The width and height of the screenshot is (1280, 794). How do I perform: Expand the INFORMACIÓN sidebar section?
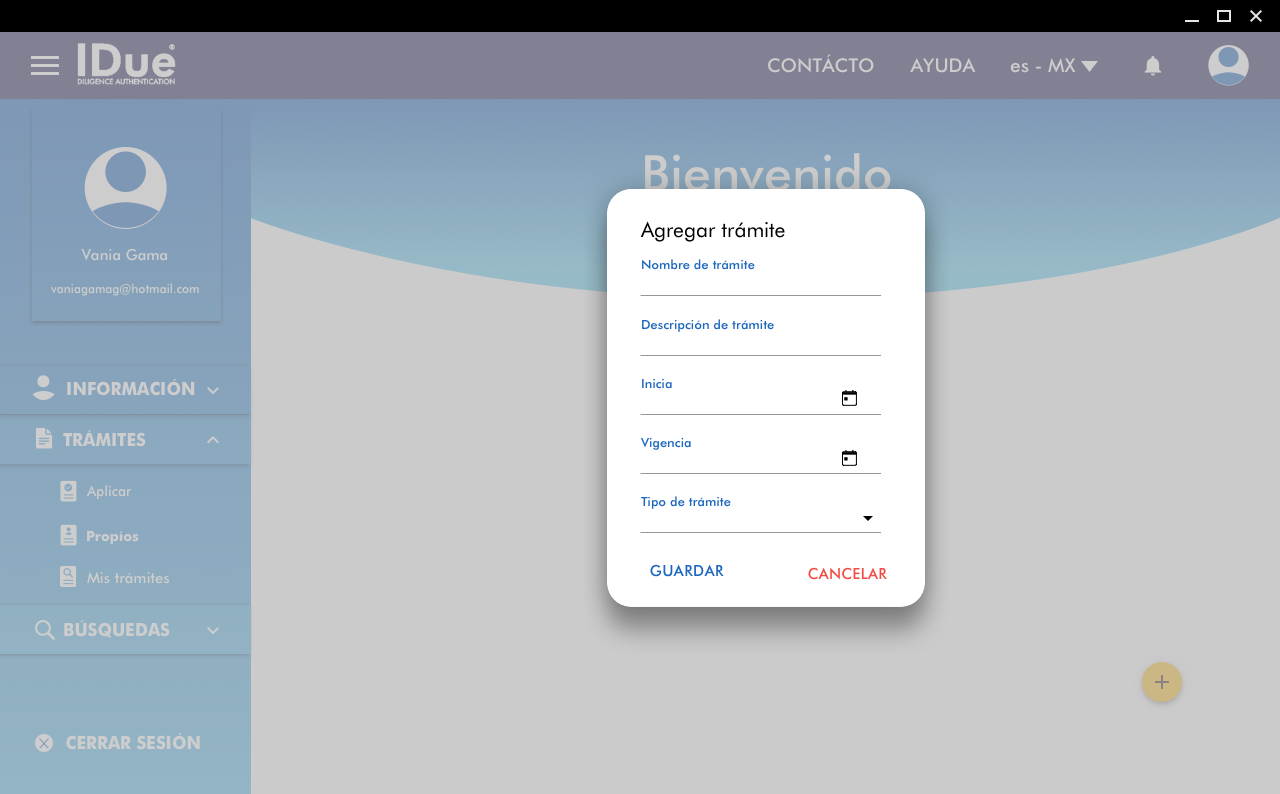(125, 389)
